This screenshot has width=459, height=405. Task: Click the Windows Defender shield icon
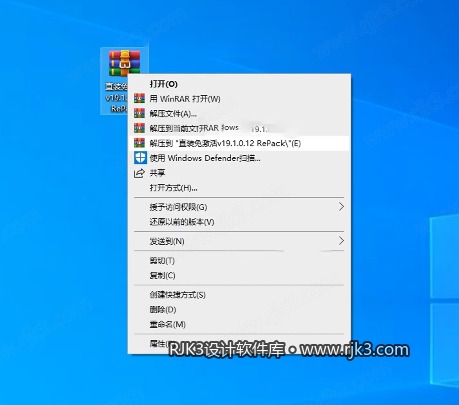(x=140, y=158)
